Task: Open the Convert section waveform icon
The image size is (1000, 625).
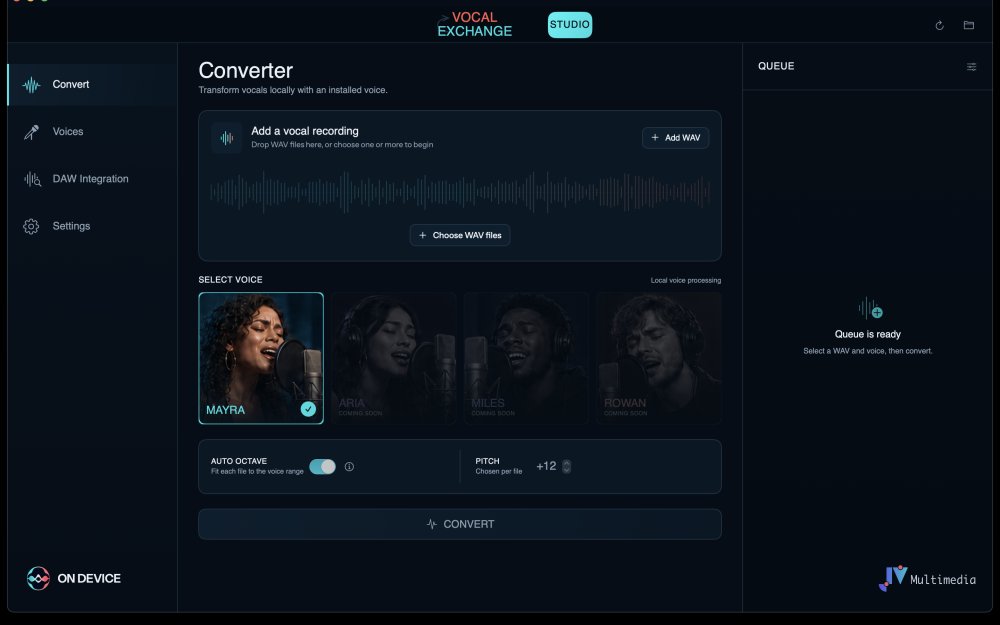Action: (31, 85)
